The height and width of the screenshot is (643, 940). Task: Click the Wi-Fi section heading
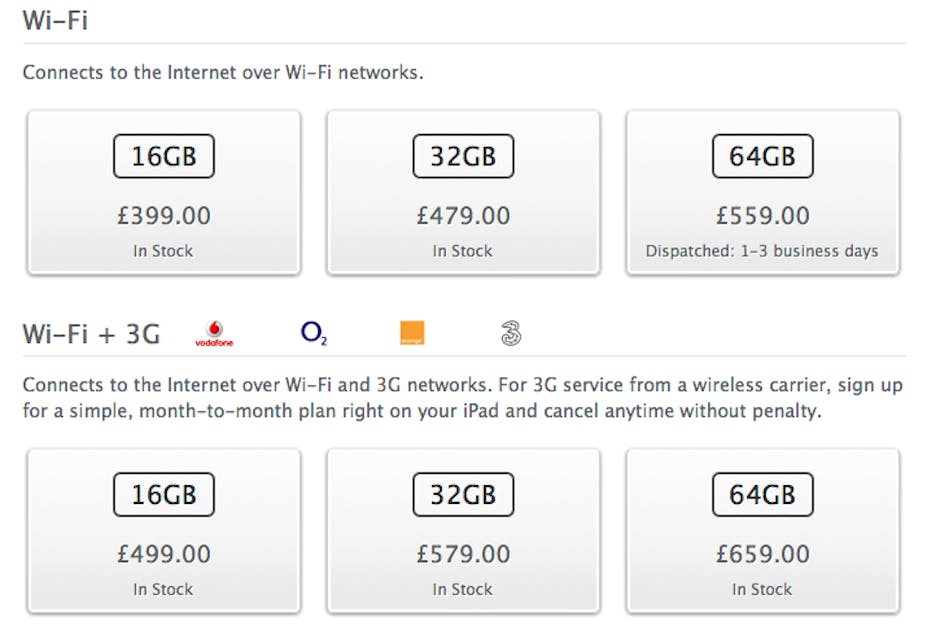click(x=55, y=19)
